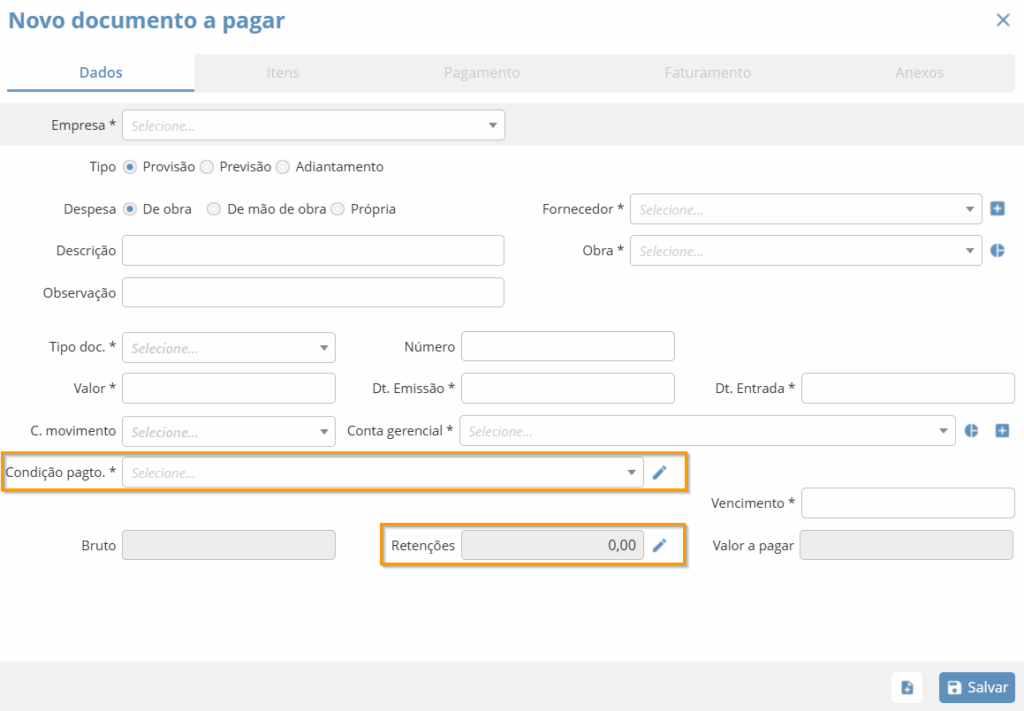Open the C. movimento dropdown list
Viewport: 1024px width, 711px height.
tap(228, 432)
